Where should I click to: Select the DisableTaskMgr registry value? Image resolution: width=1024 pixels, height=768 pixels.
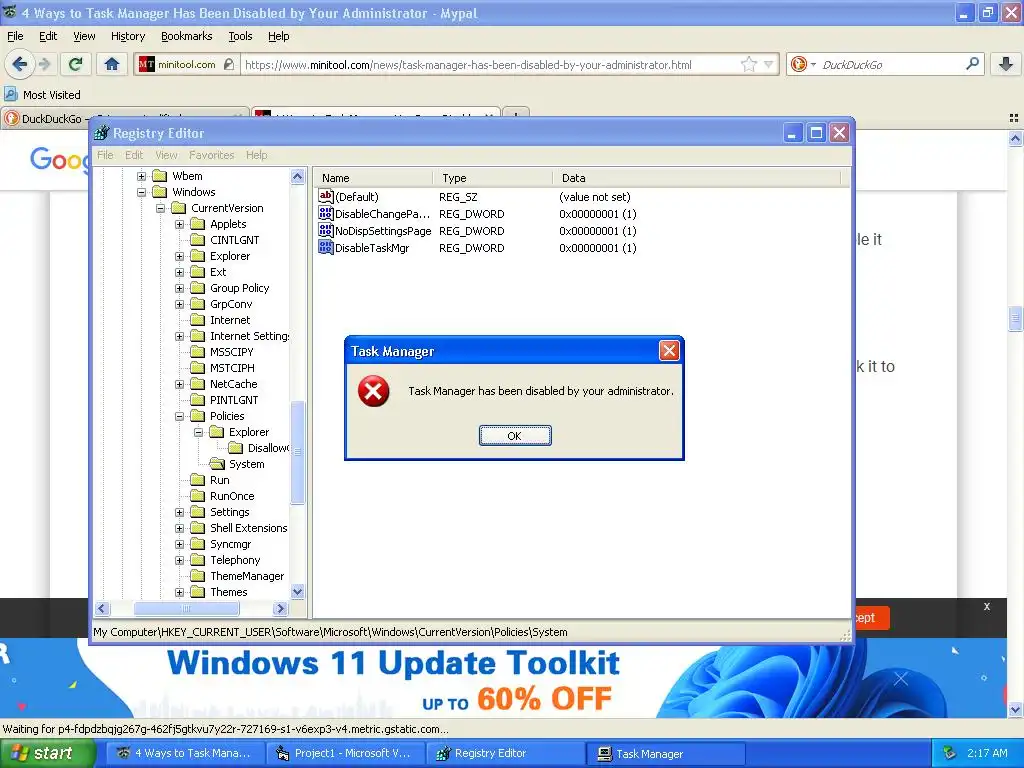point(372,248)
